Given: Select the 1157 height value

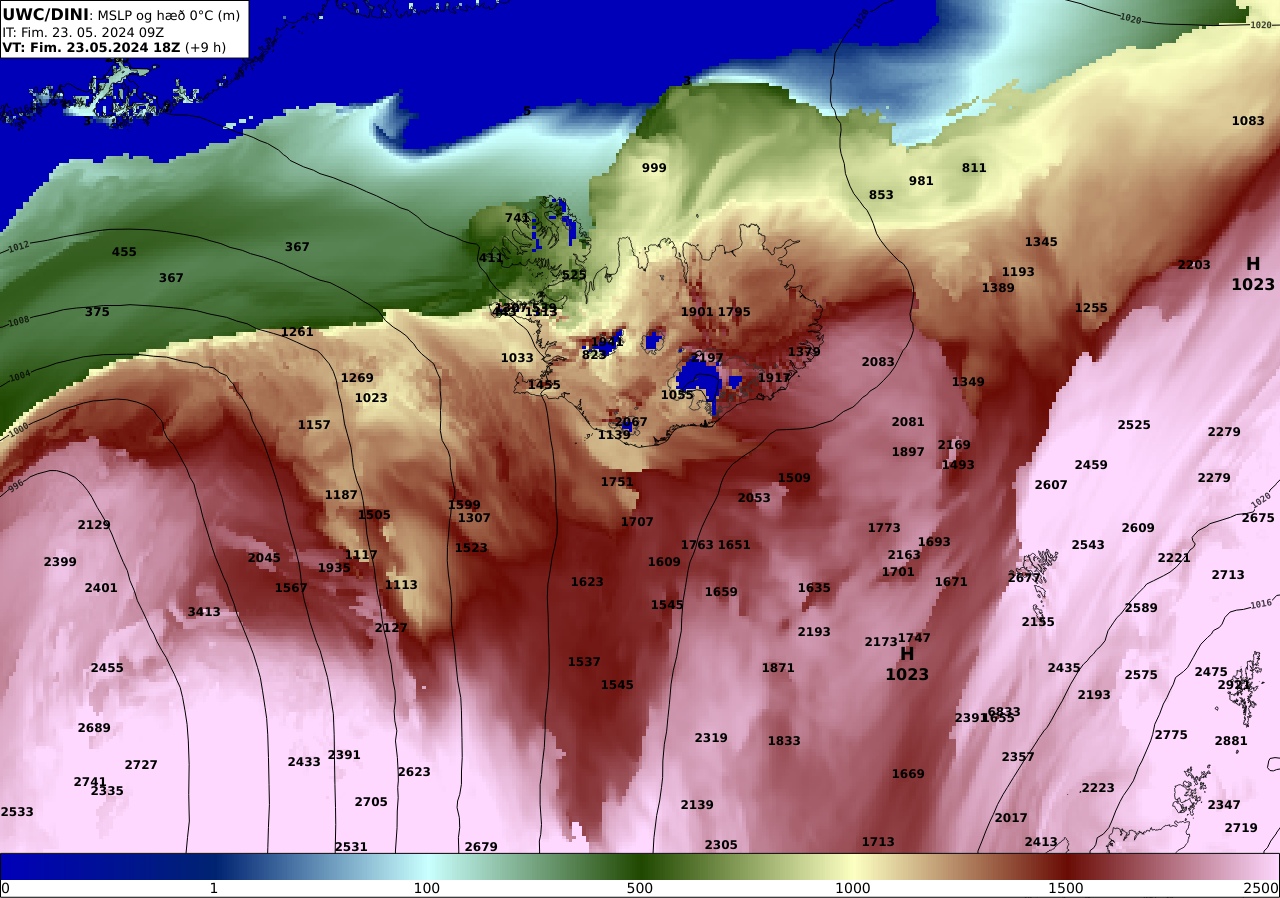Looking at the screenshot, I should point(314,425).
